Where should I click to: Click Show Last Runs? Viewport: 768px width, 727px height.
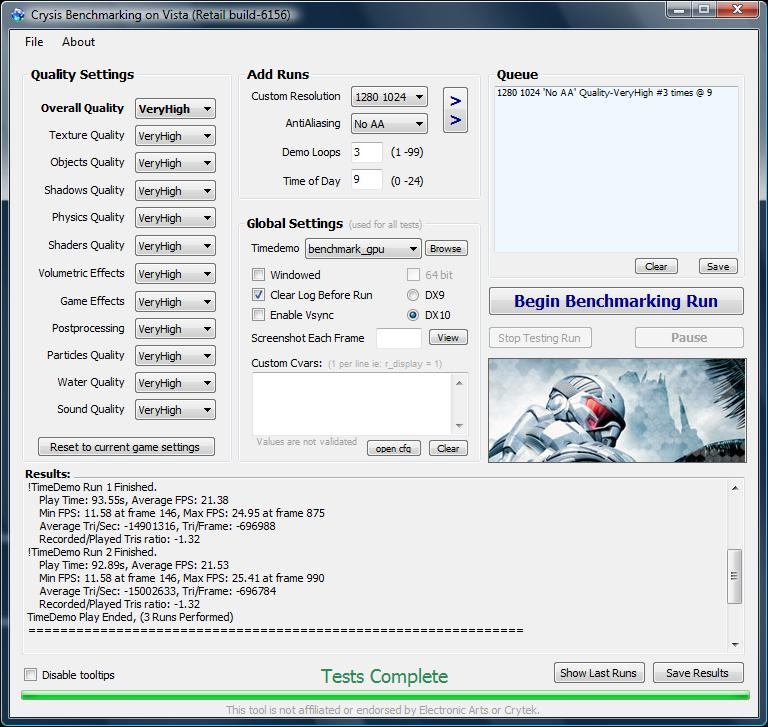[x=599, y=673]
